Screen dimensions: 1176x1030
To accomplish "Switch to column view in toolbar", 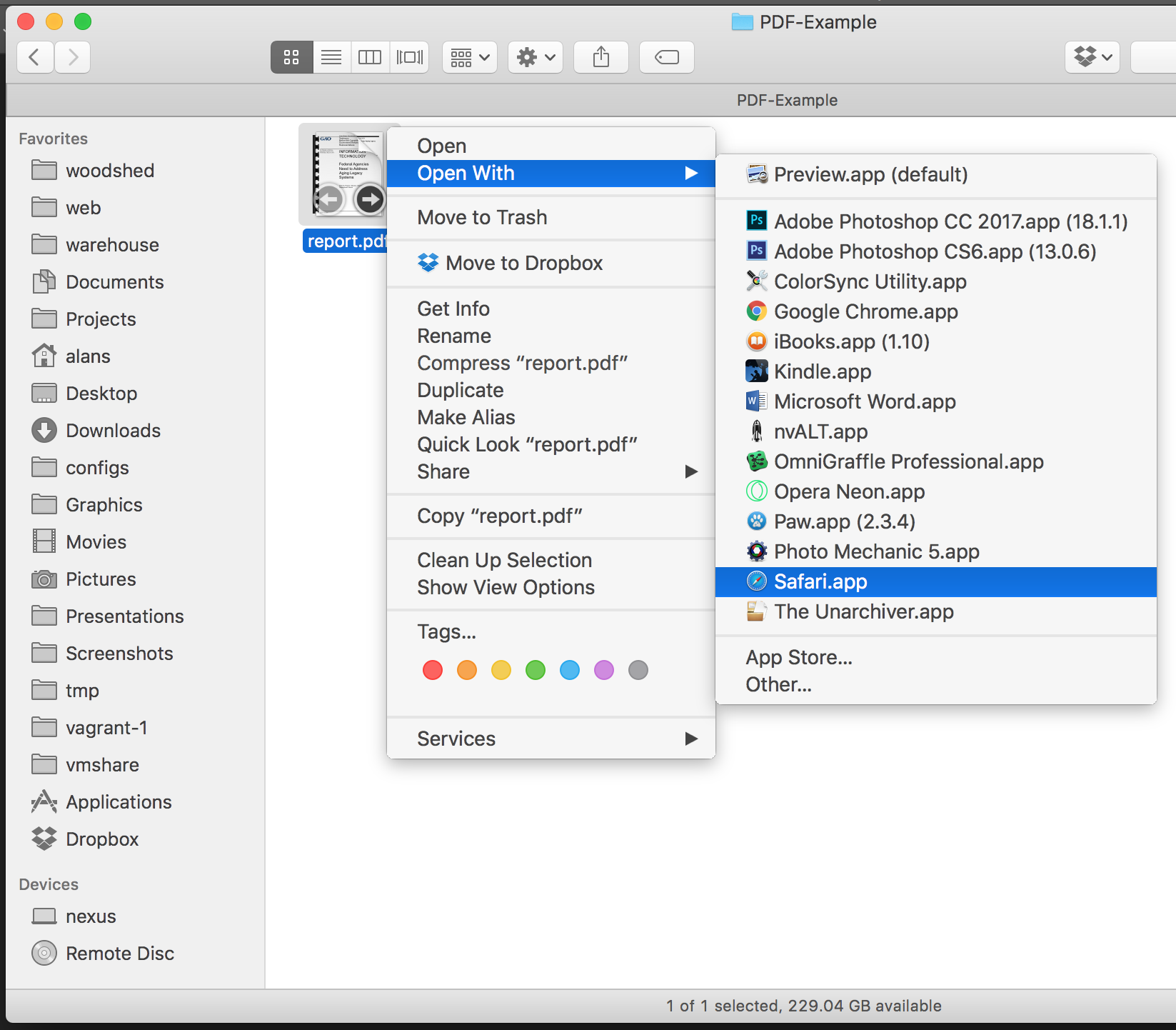I will click(370, 57).
